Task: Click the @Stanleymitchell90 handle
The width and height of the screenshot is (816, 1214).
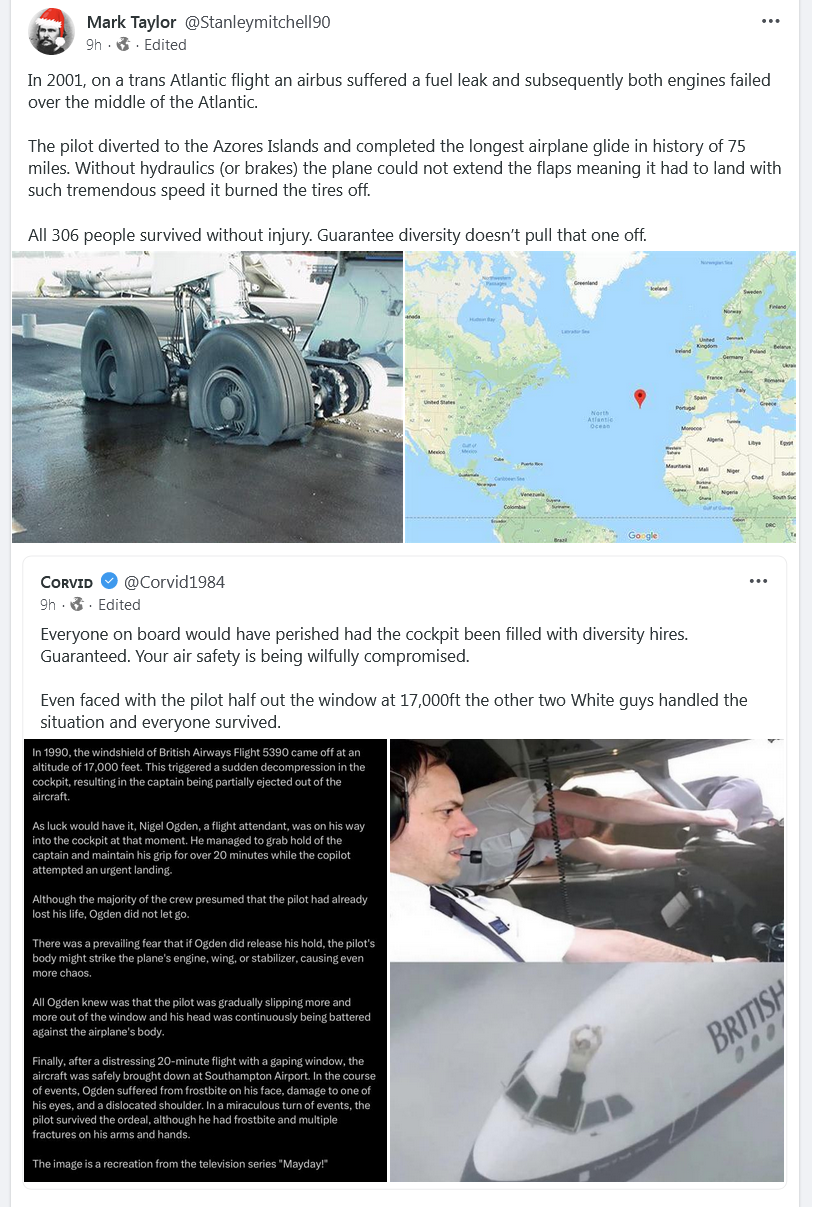Action: (x=257, y=22)
